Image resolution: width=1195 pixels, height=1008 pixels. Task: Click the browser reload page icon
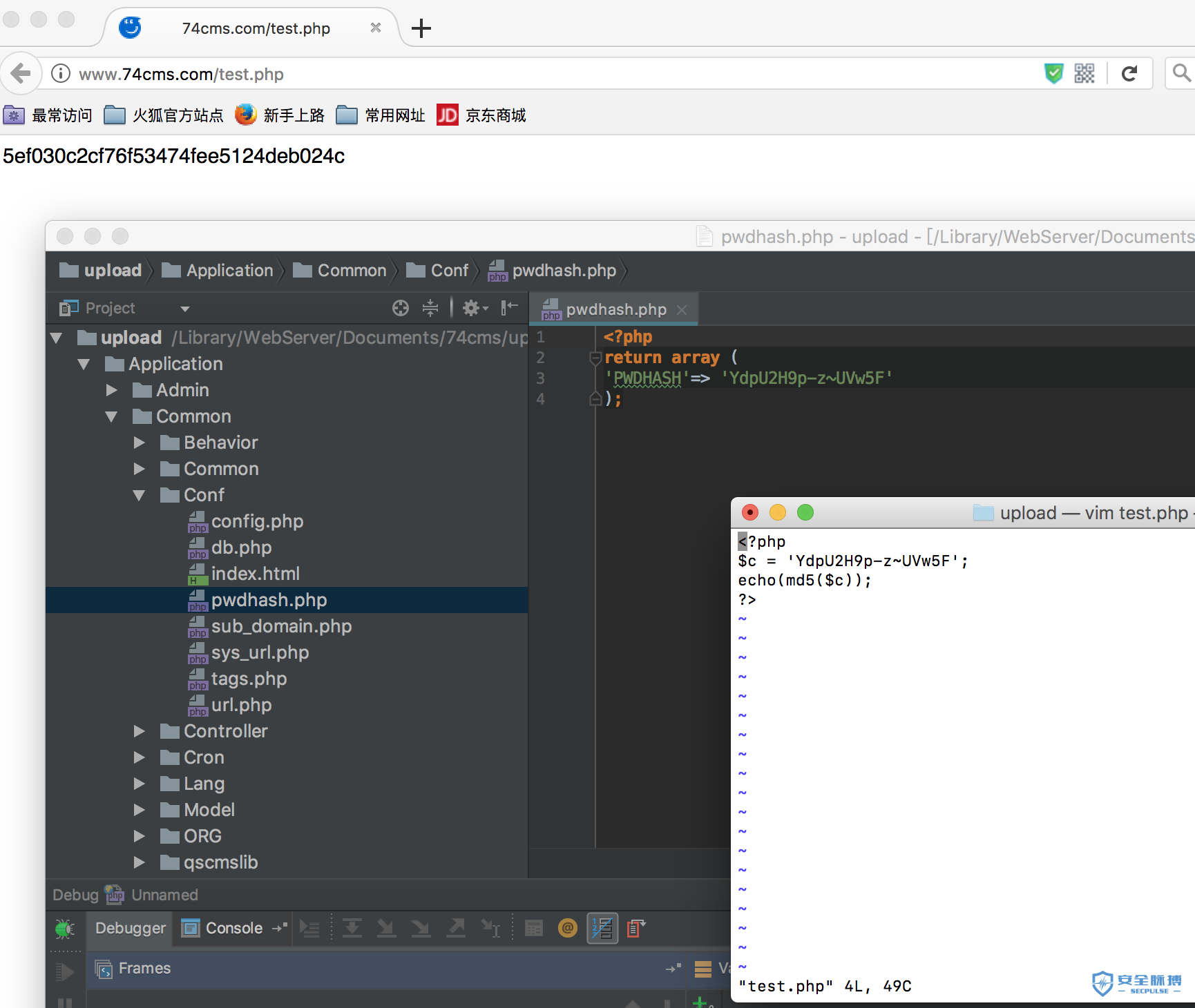[x=1129, y=74]
